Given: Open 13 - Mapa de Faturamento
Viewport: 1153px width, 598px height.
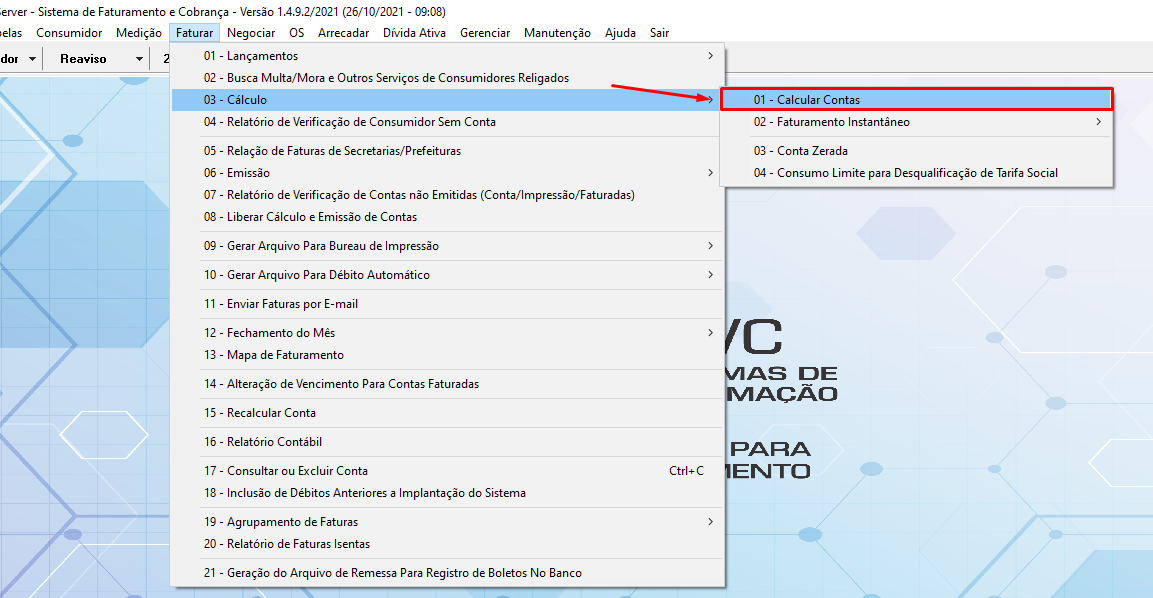Looking at the screenshot, I should pyautogui.click(x=273, y=355).
